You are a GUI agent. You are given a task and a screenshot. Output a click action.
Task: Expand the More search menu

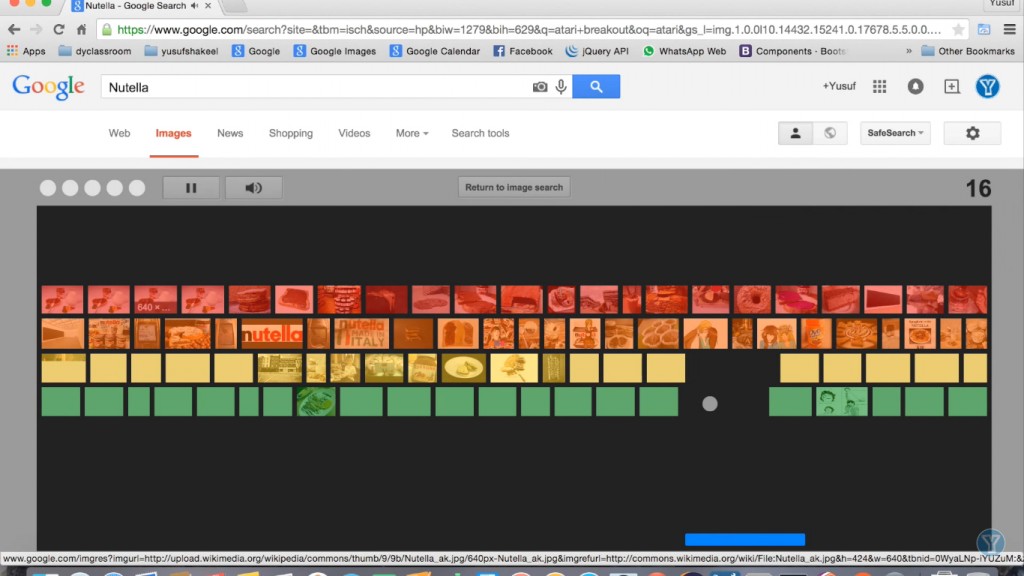click(x=411, y=133)
